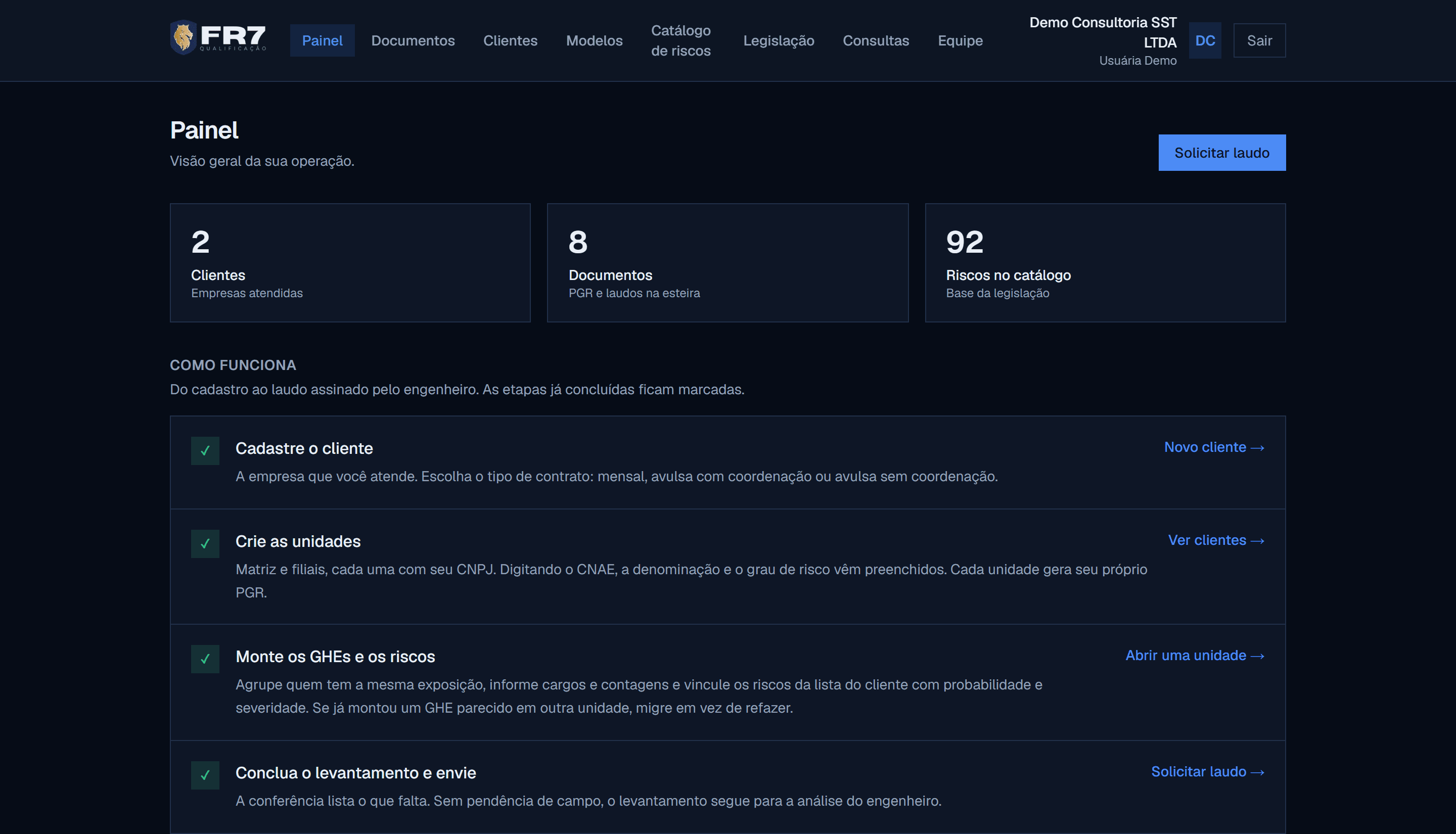Open the Documentos menu item

pyautogui.click(x=413, y=40)
